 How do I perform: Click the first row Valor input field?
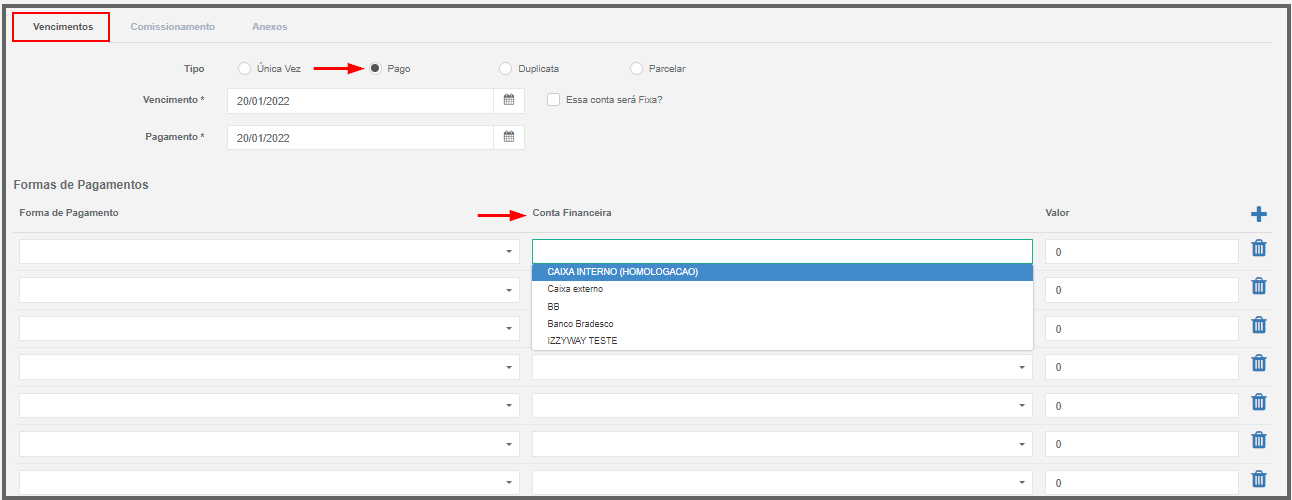[x=1142, y=252]
